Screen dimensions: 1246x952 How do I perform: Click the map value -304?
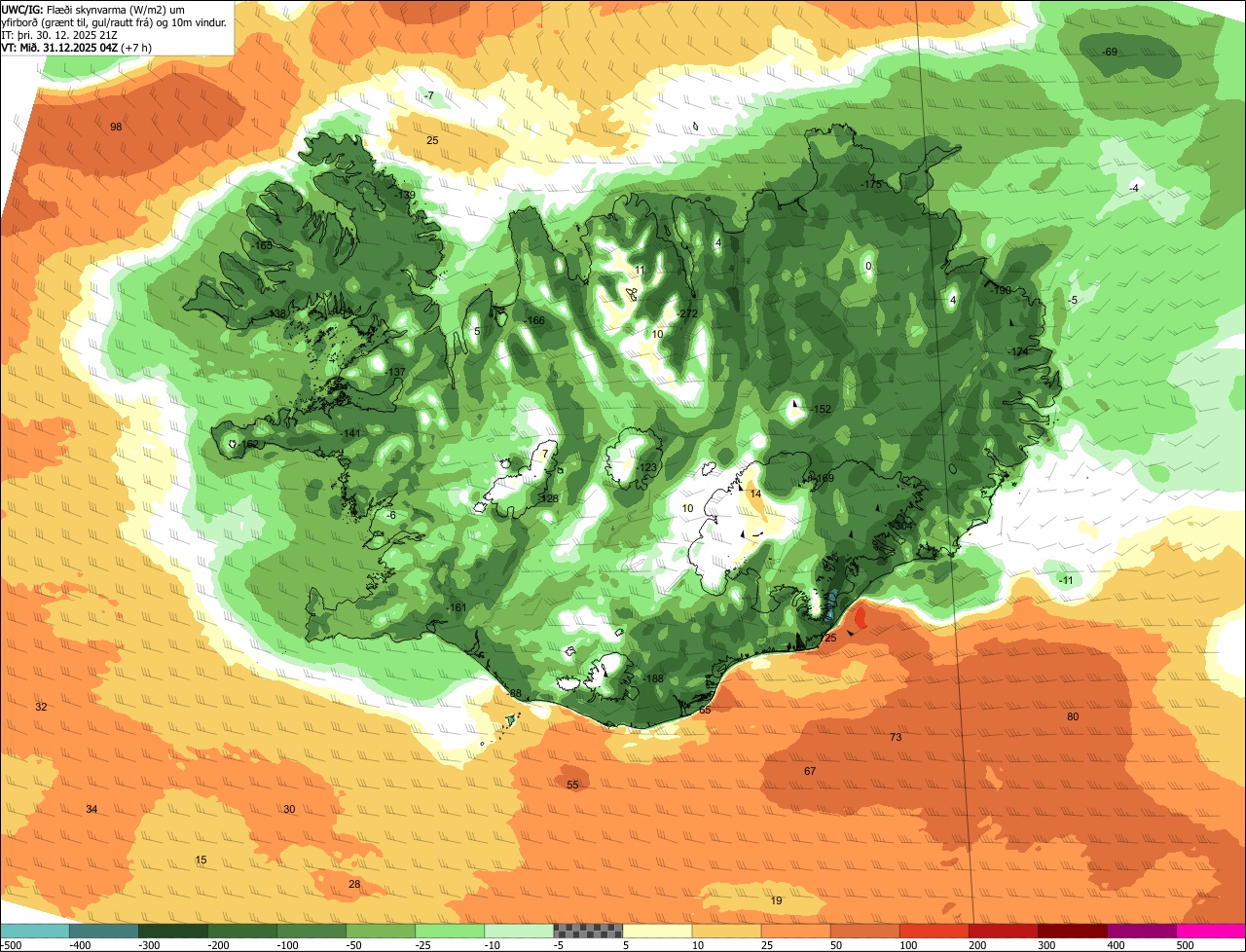[x=902, y=526]
